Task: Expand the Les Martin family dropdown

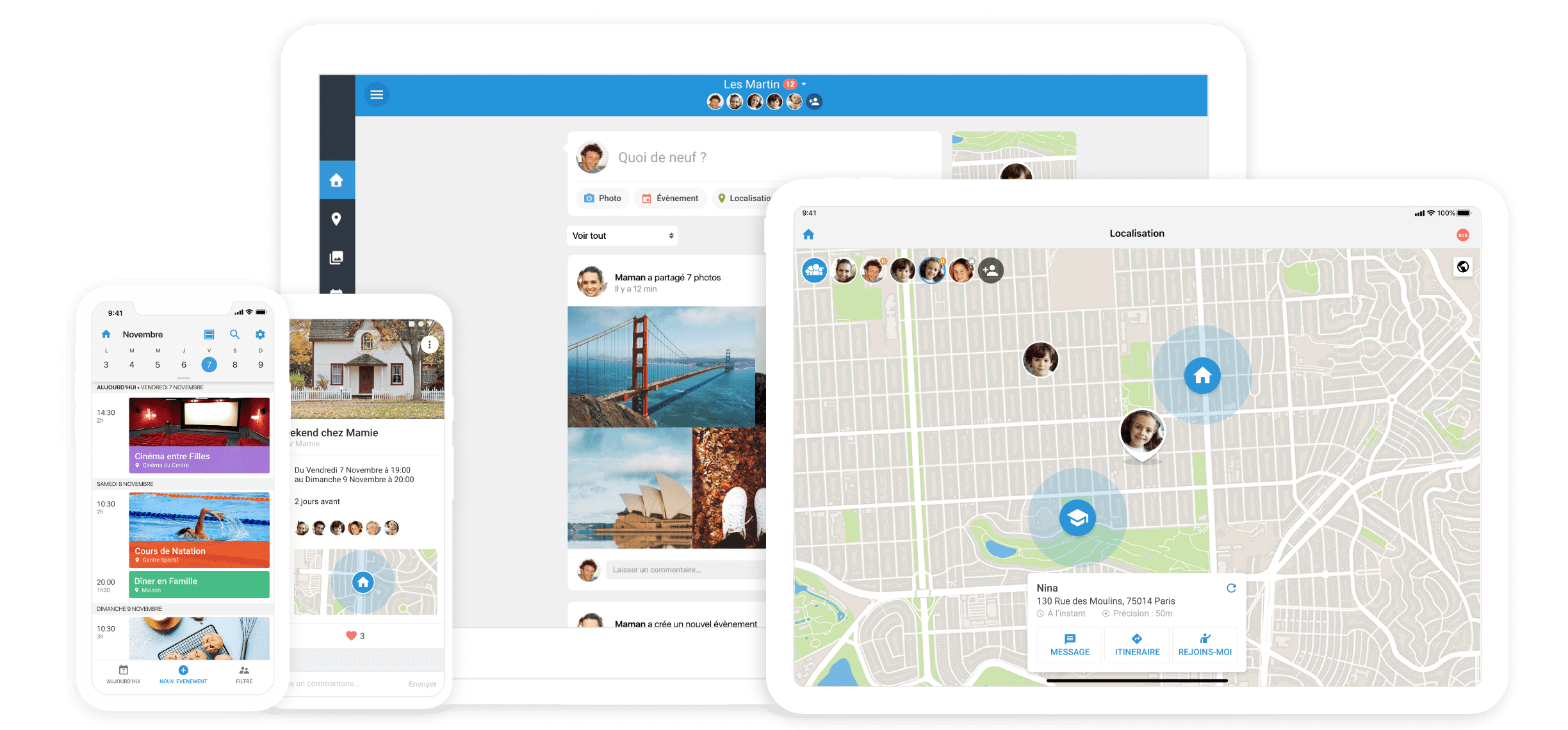Action: pyautogui.click(x=804, y=85)
